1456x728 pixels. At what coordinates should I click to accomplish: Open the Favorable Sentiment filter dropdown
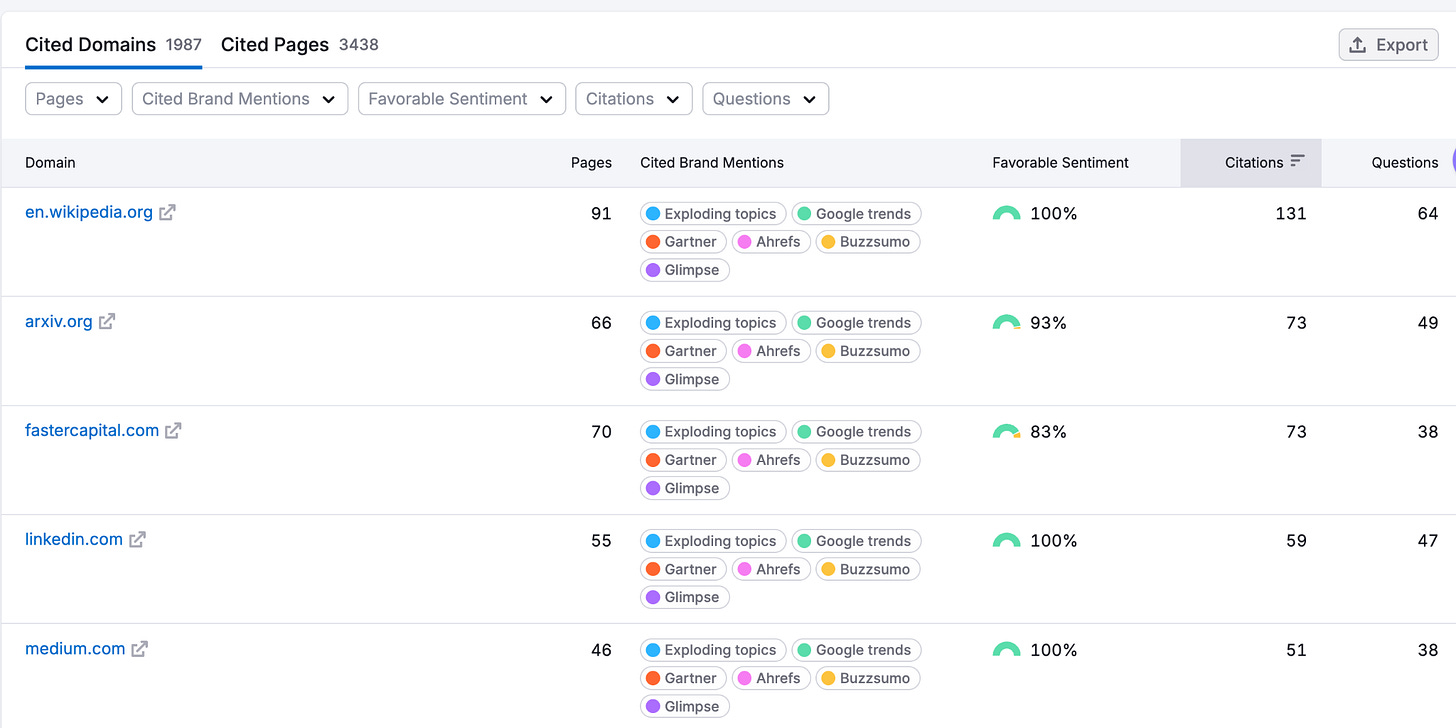pos(461,99)
